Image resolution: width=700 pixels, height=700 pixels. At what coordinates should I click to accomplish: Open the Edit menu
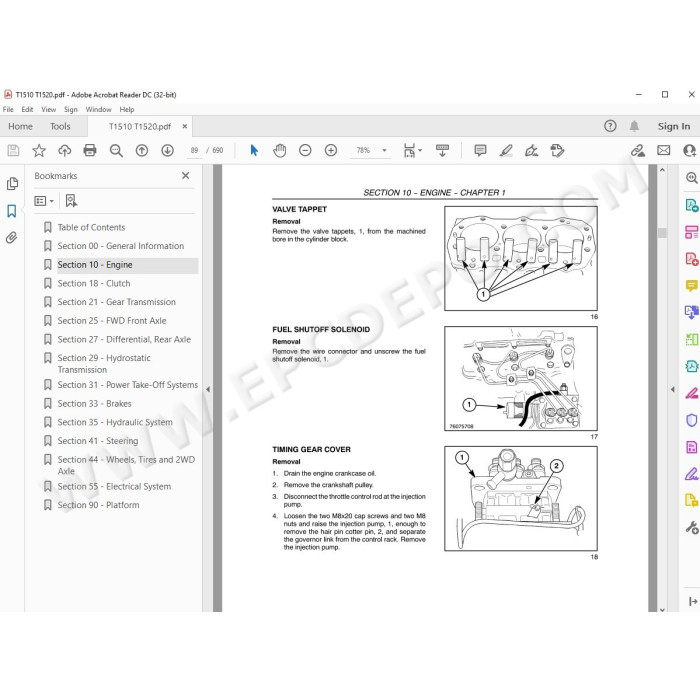pyautogui.click(x=27, y=109)
